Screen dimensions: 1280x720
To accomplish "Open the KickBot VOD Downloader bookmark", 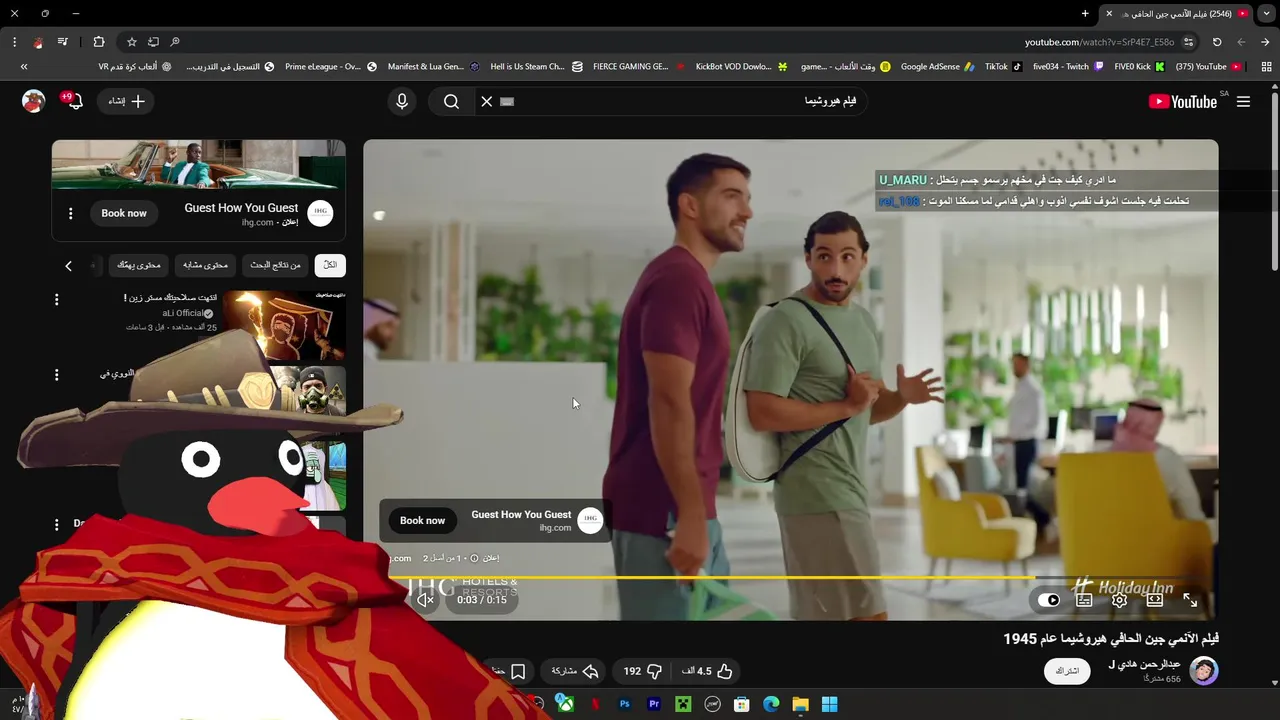I will point(740,67).
